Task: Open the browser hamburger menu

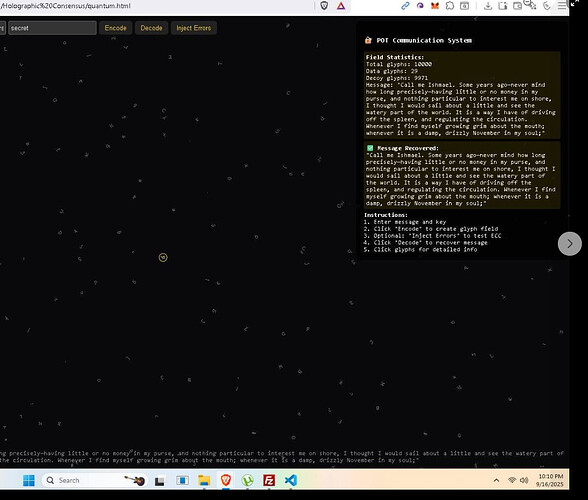Action: (x=562, y=6)
